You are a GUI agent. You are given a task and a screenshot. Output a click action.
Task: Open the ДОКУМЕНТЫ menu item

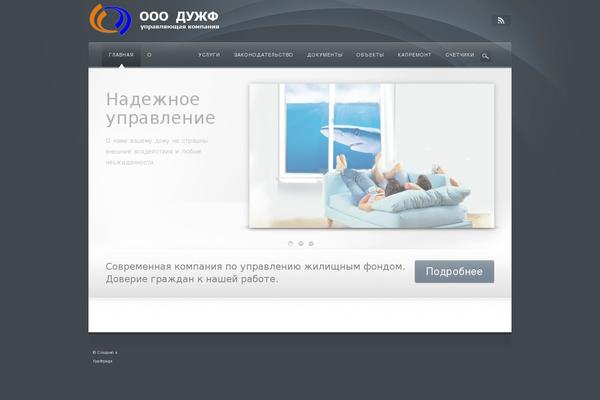(x=324, y=55)
